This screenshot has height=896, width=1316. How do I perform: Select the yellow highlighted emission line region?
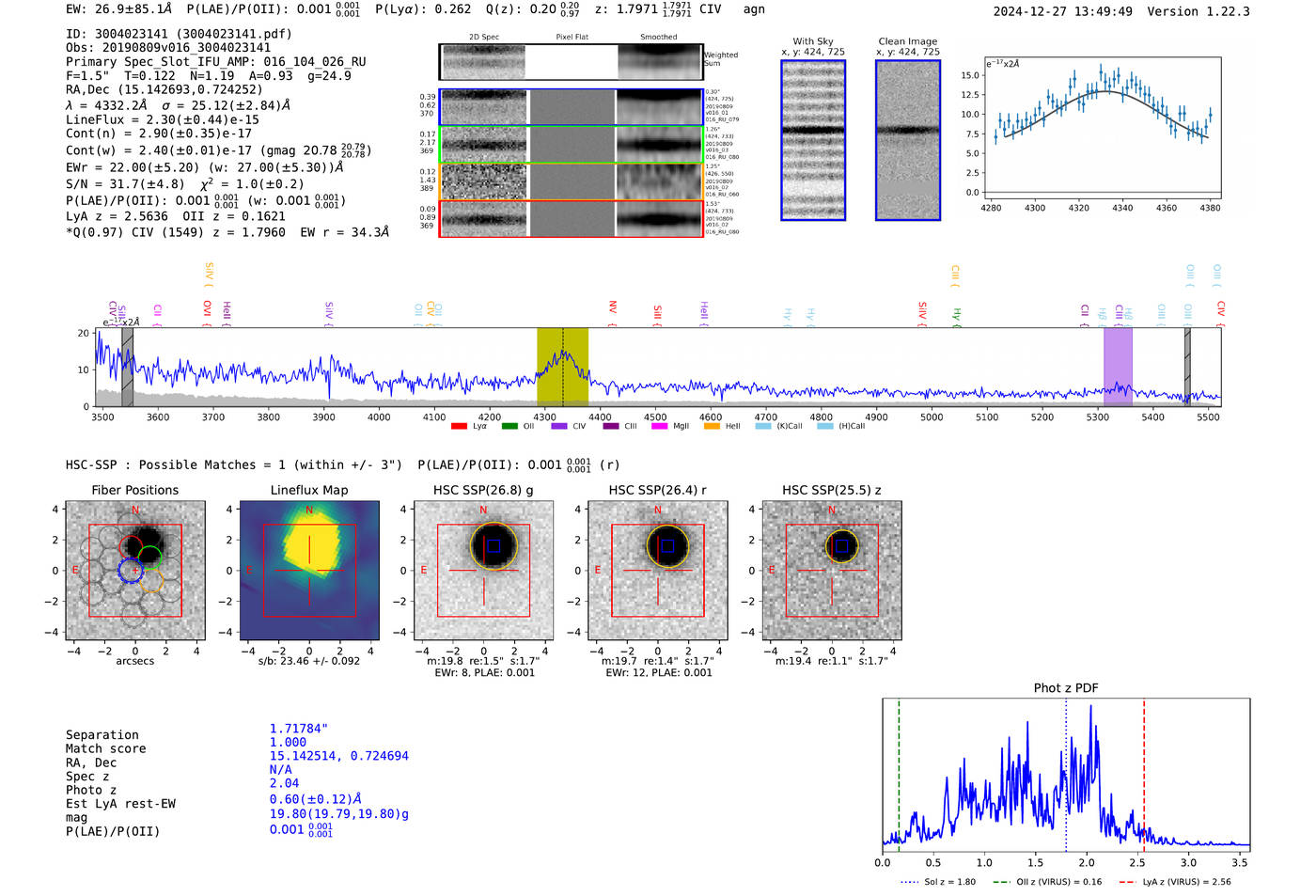tap(562, 367)
